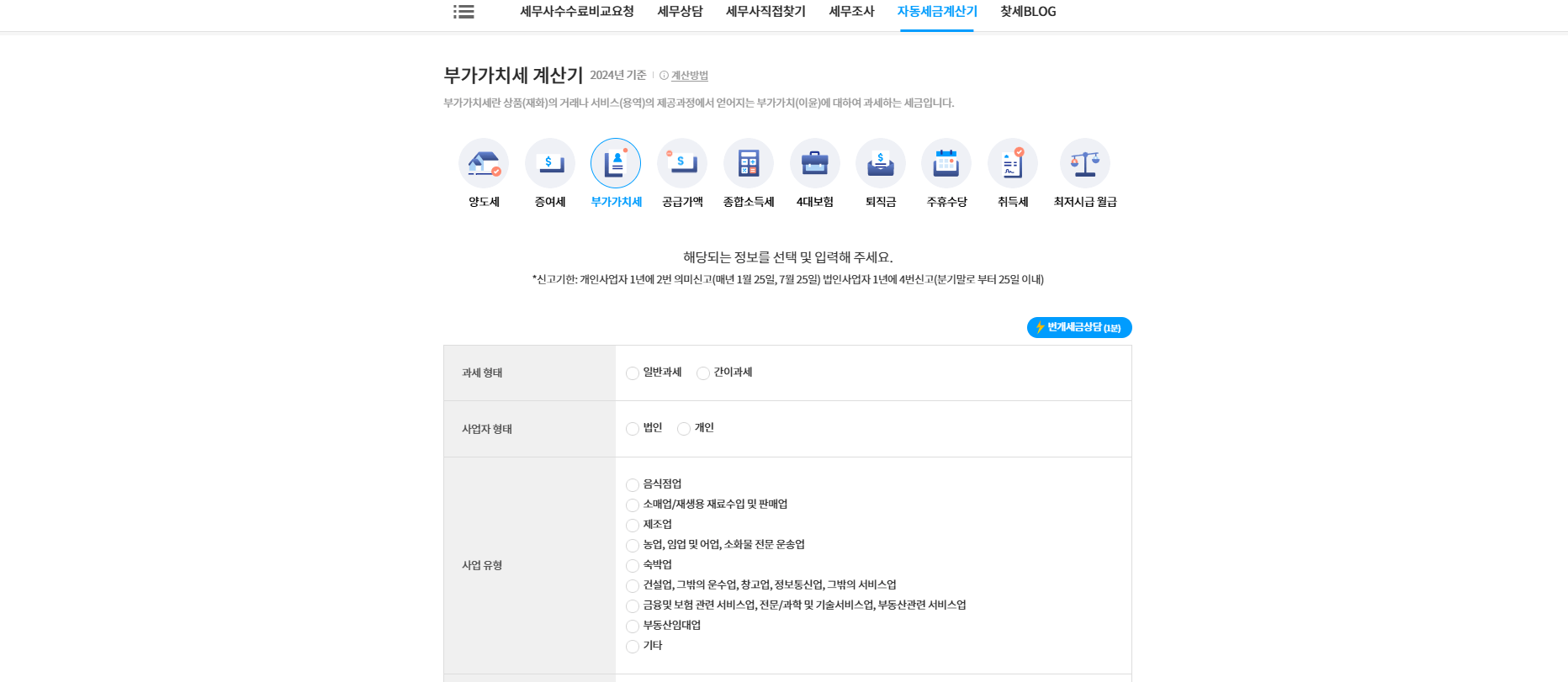Image resolution: width=1568 pixels, height=682 pixels.
Task: Open the 세무조사 menu
Action: tap(851, 12)
